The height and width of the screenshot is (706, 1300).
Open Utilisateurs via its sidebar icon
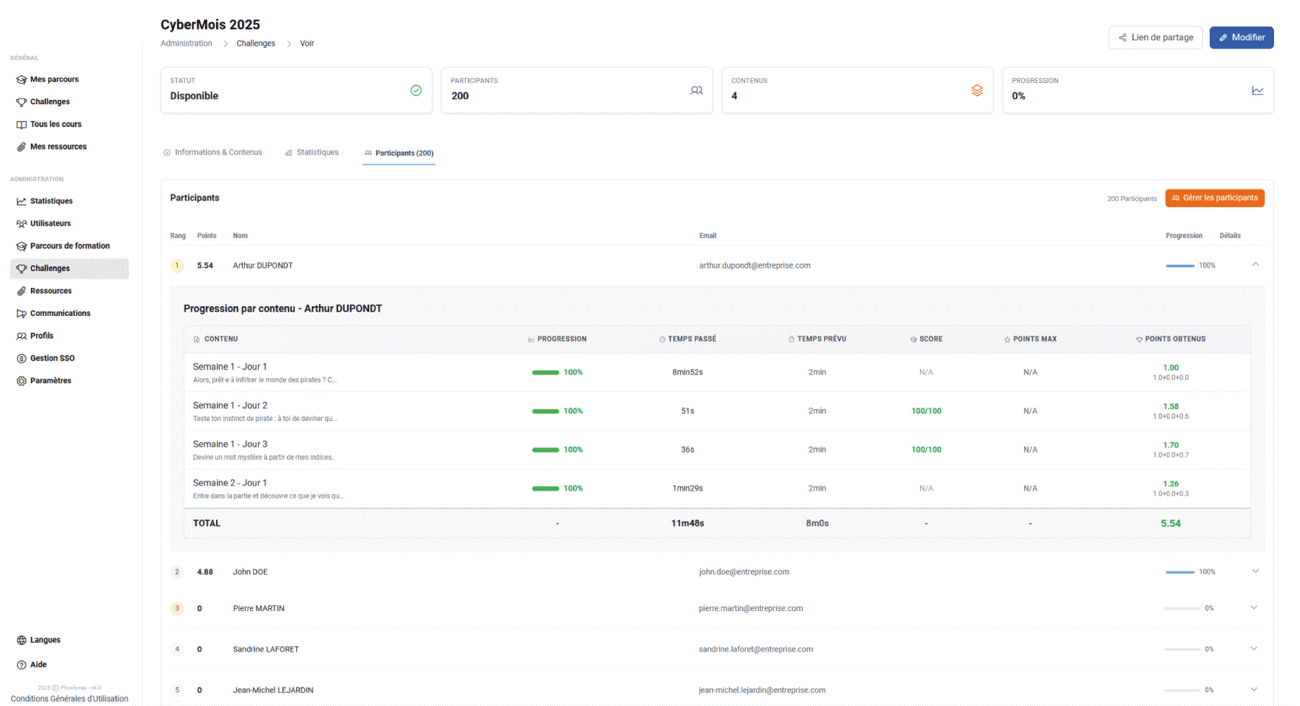[x=21, y=224]
